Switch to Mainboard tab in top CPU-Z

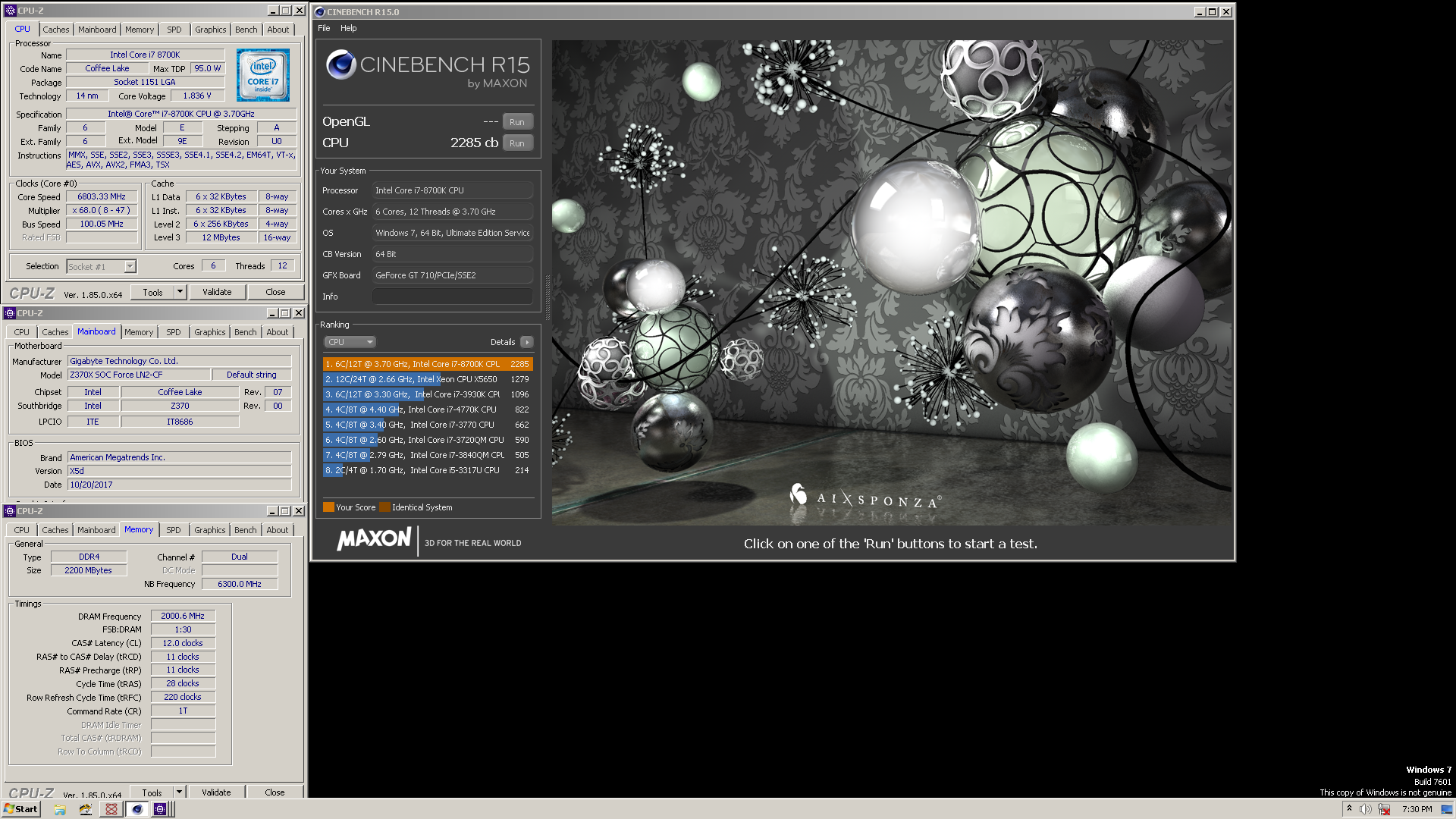pyautogui.click(x=97, y=30)
